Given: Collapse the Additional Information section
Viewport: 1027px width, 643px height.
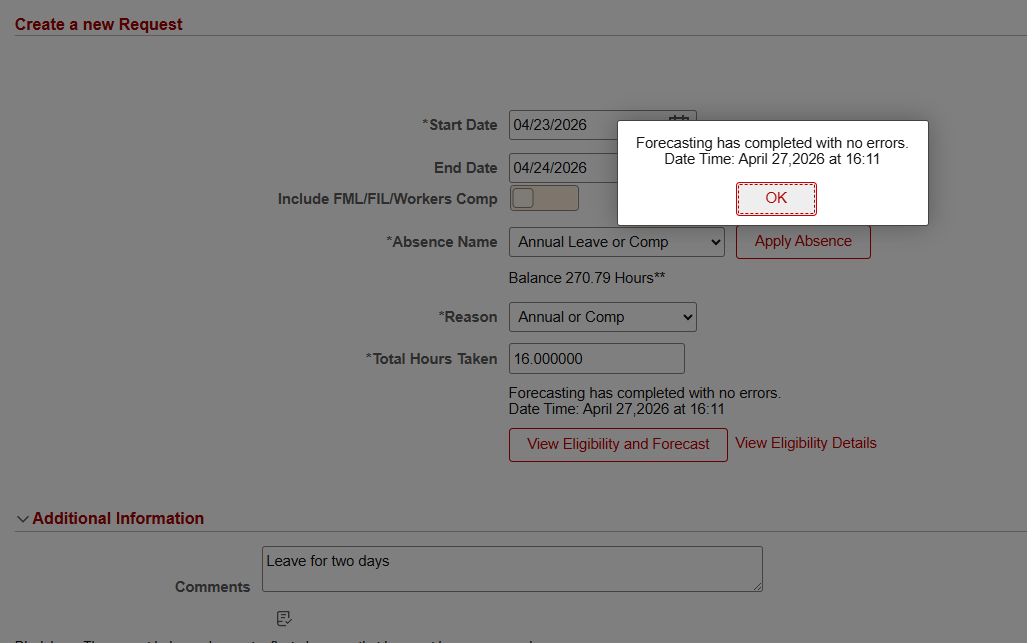Looking at the screenshot, I should [22, 519].
